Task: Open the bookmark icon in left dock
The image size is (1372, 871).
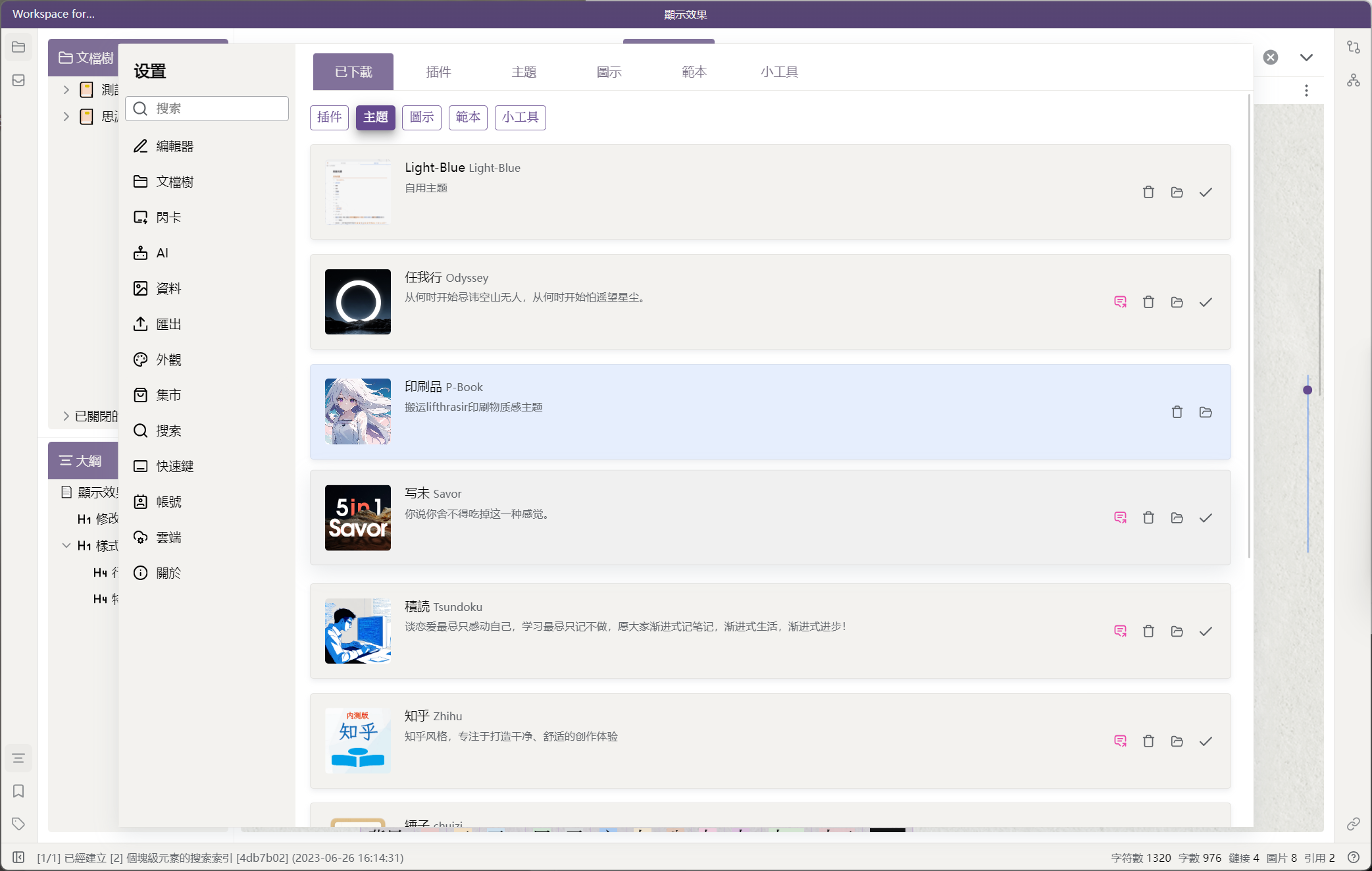Action: click(x=18, y=791)
